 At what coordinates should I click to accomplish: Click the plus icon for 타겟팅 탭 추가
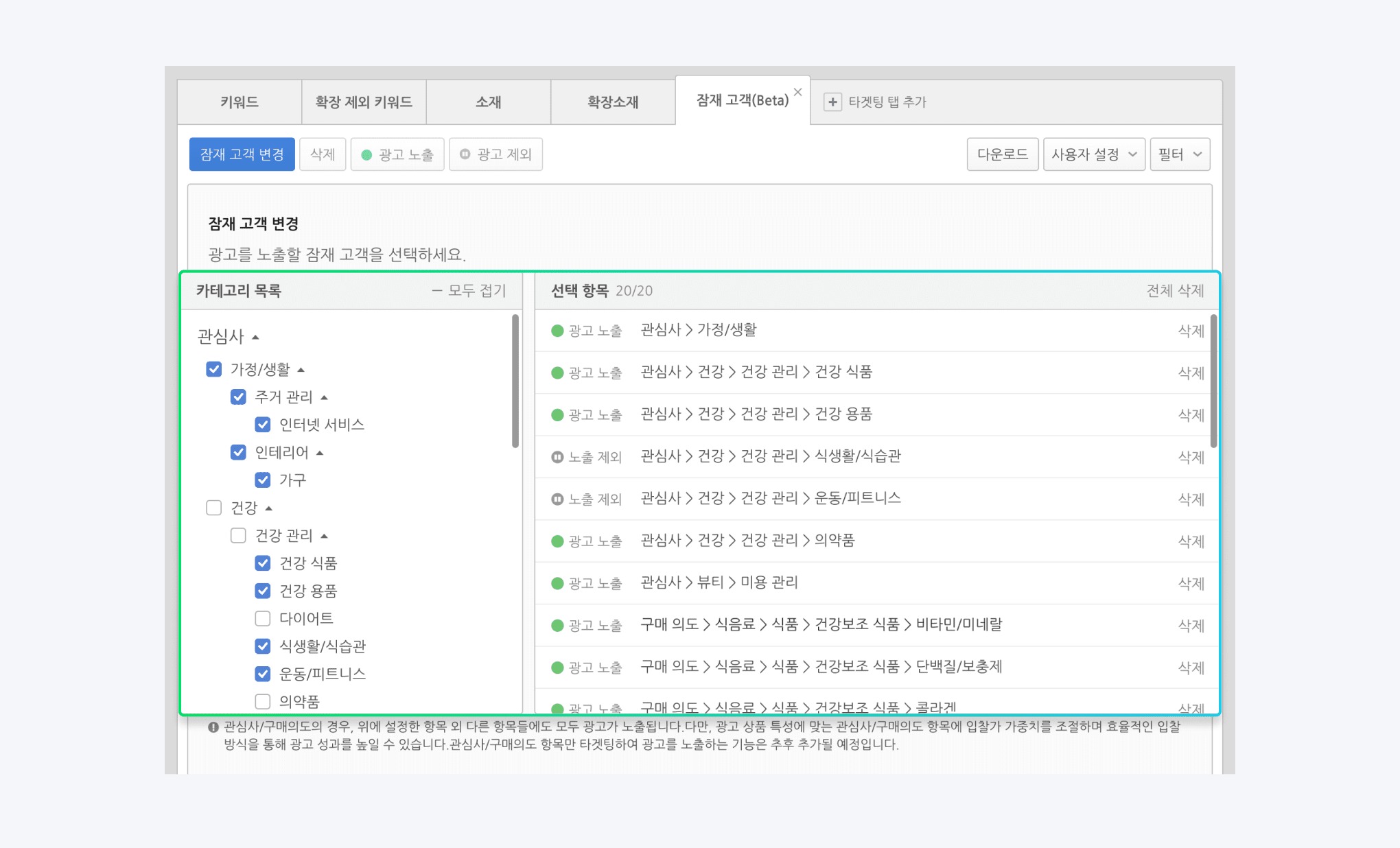point(832,102)
